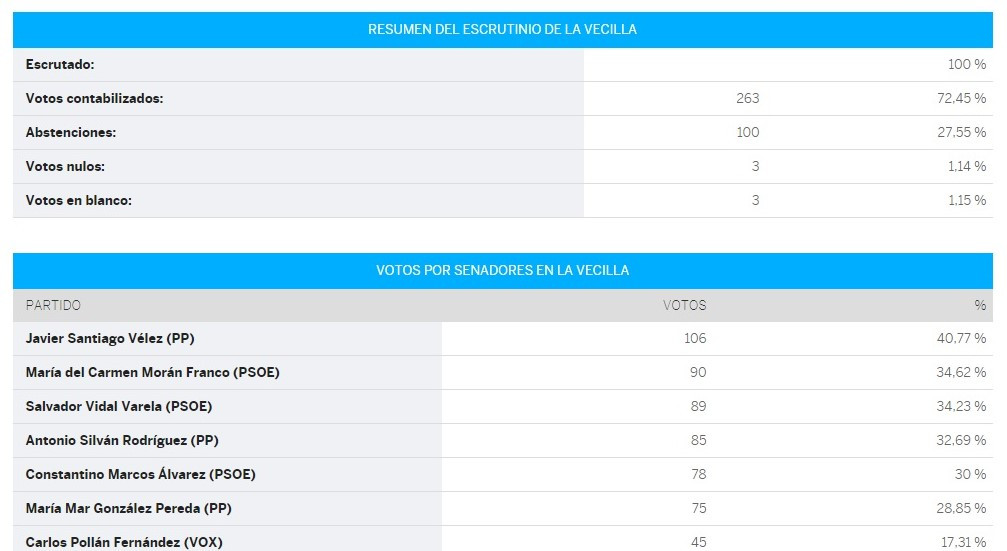Click the percent column header in senators table
The width and height of the screenshot is (1007, 551).
point(980,305)
